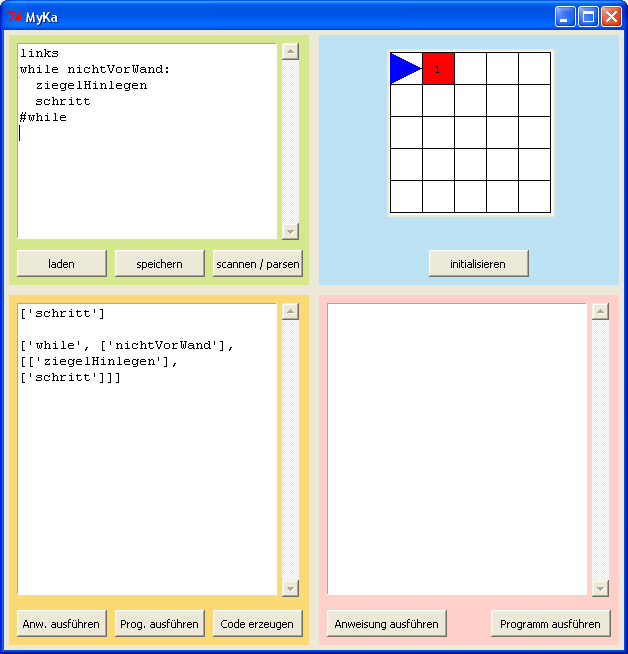Viewport: 628px width, 654px height.
Task: Click inside the empty pink text area
Action: coord(457,450)
